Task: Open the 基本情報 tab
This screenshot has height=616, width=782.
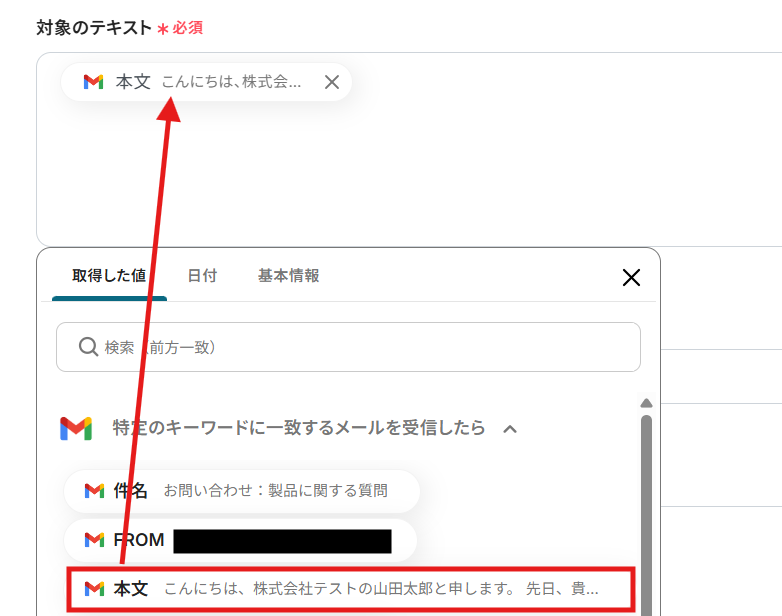Action: pos(288,276)
